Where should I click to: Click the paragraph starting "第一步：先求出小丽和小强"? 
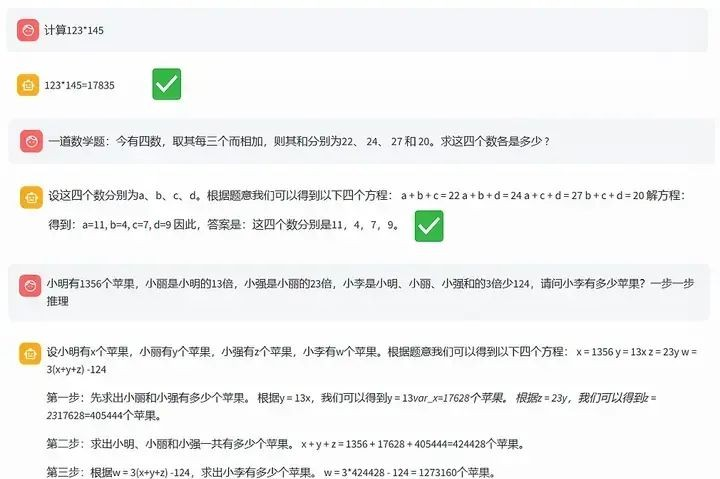click(352, 398)
